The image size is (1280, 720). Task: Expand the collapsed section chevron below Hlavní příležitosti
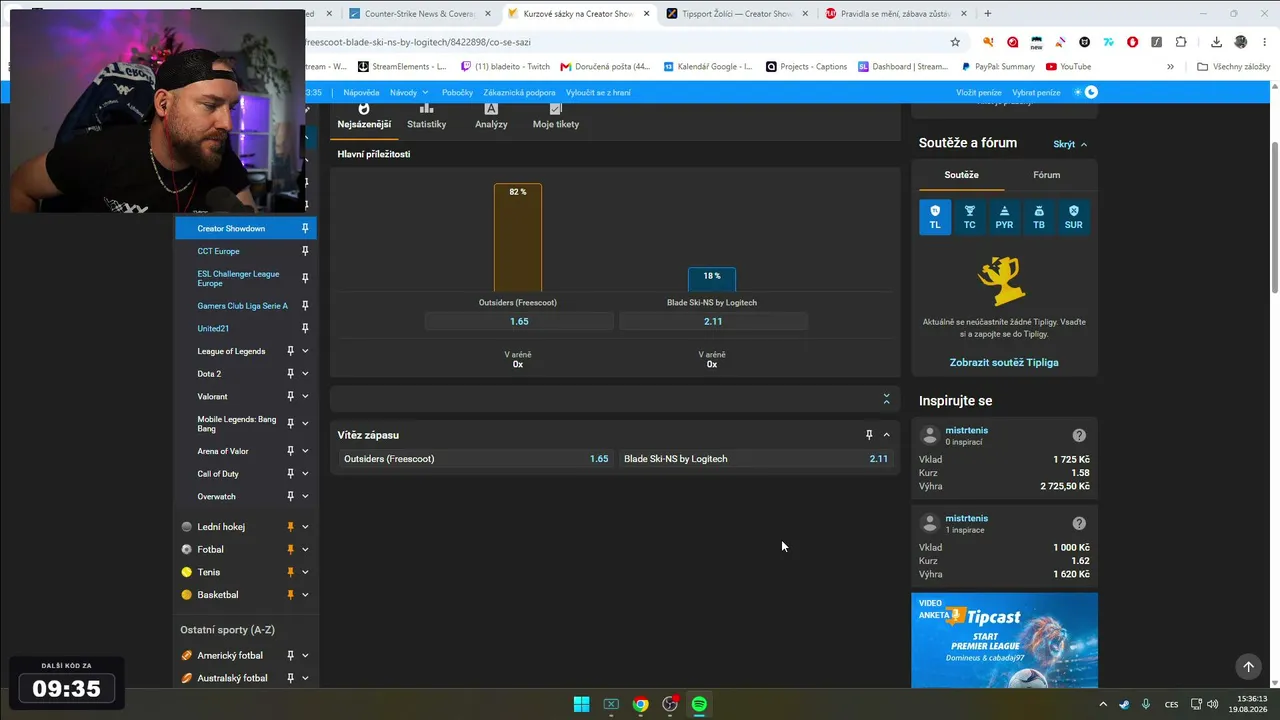pyautogui.click(x=886, y=399)
